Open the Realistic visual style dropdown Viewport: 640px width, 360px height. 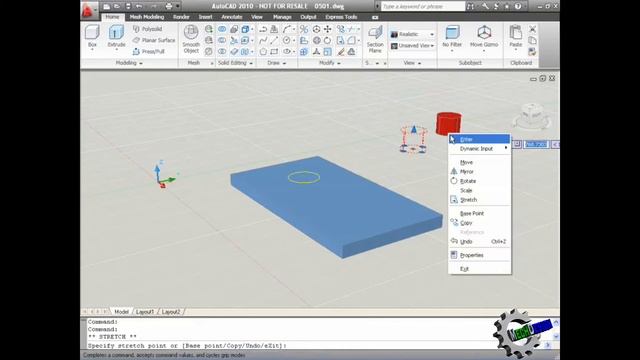[412, 34]
